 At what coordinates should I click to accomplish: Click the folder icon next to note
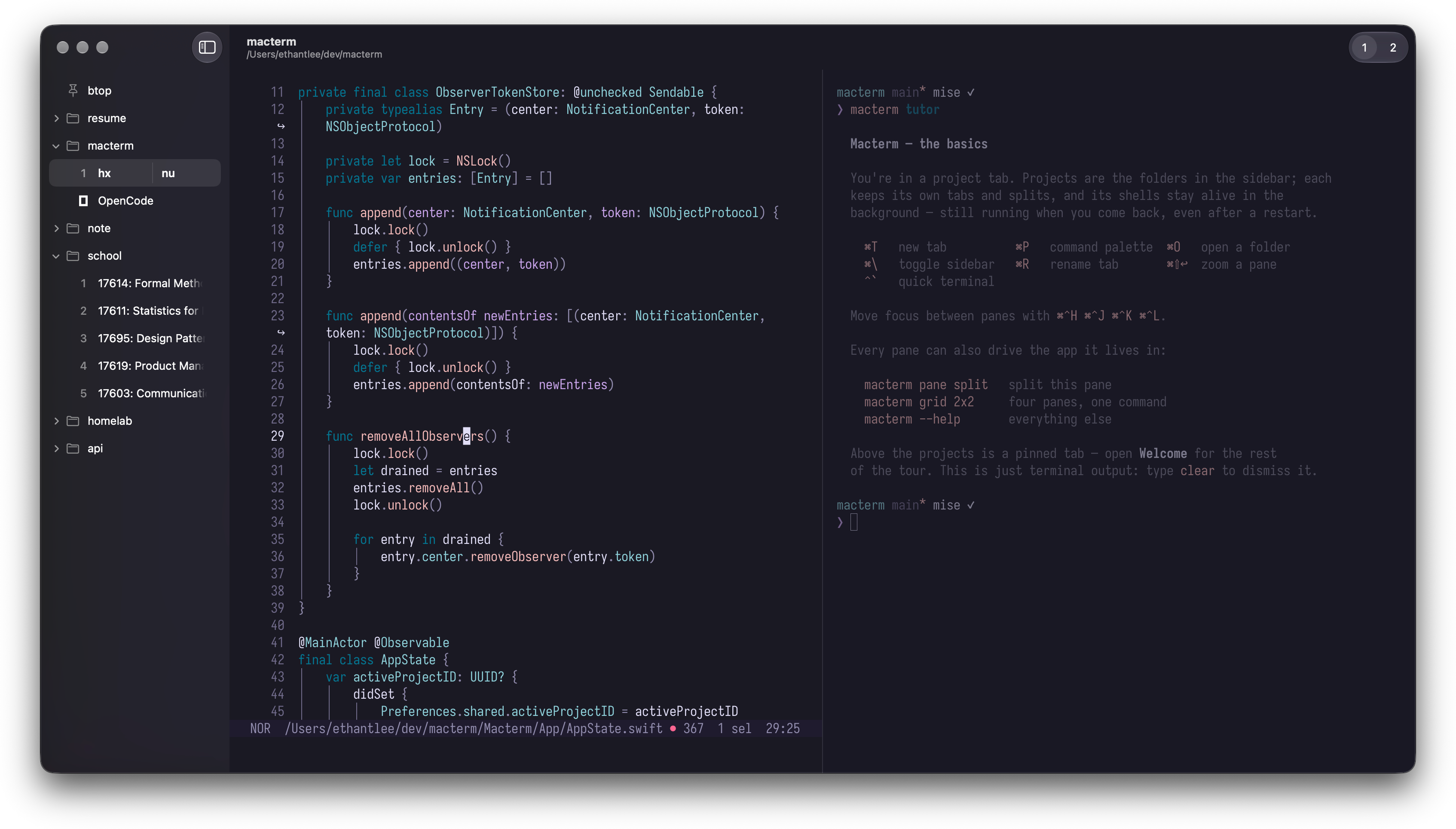pyautogui.click(x=73, y=228)
